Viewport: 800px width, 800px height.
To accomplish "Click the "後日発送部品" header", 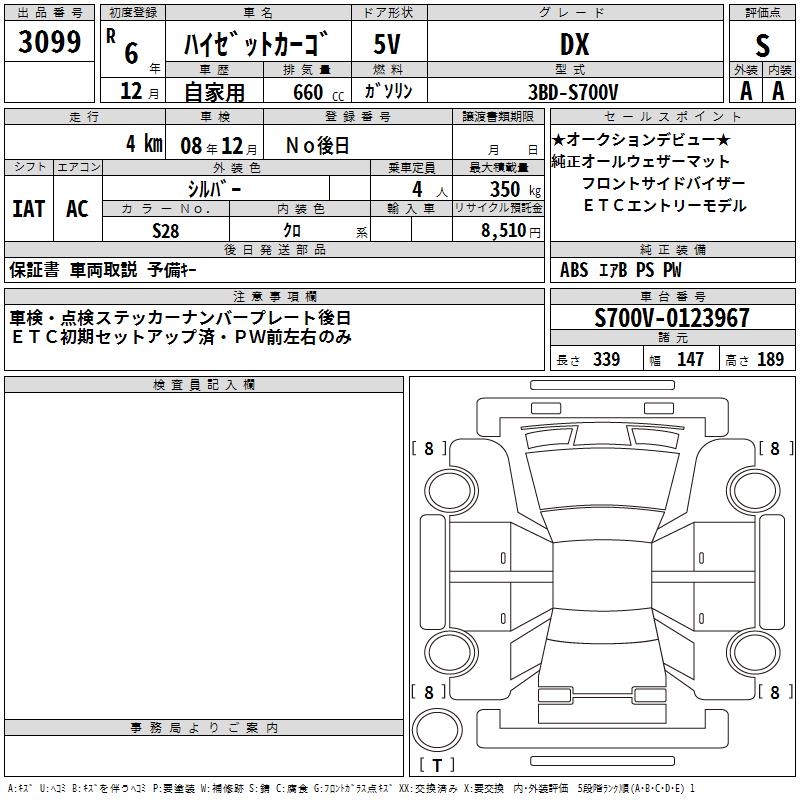I will coord(274,249).
